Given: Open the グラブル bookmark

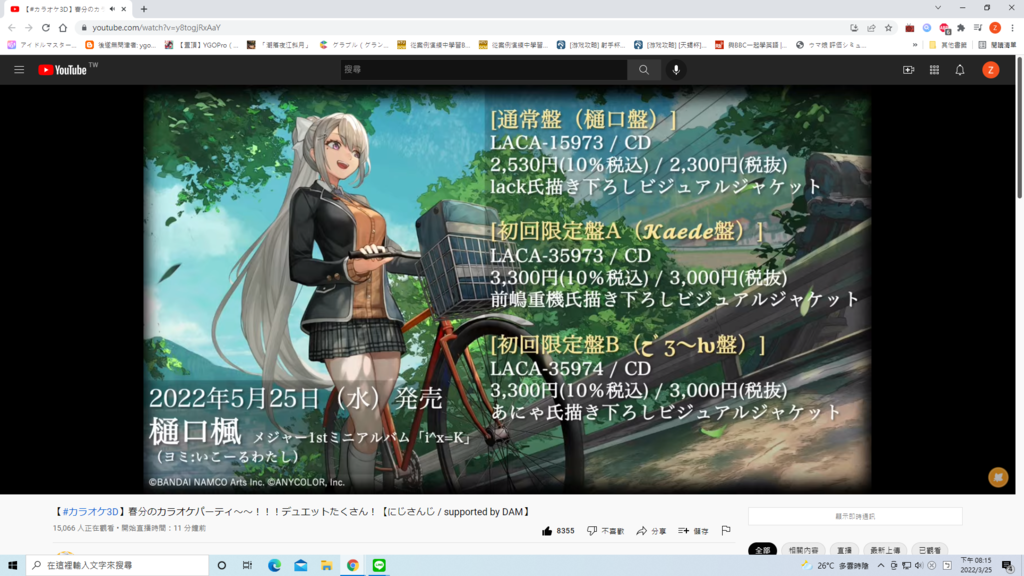Looking at the screenshot, I should pos(354,45).
